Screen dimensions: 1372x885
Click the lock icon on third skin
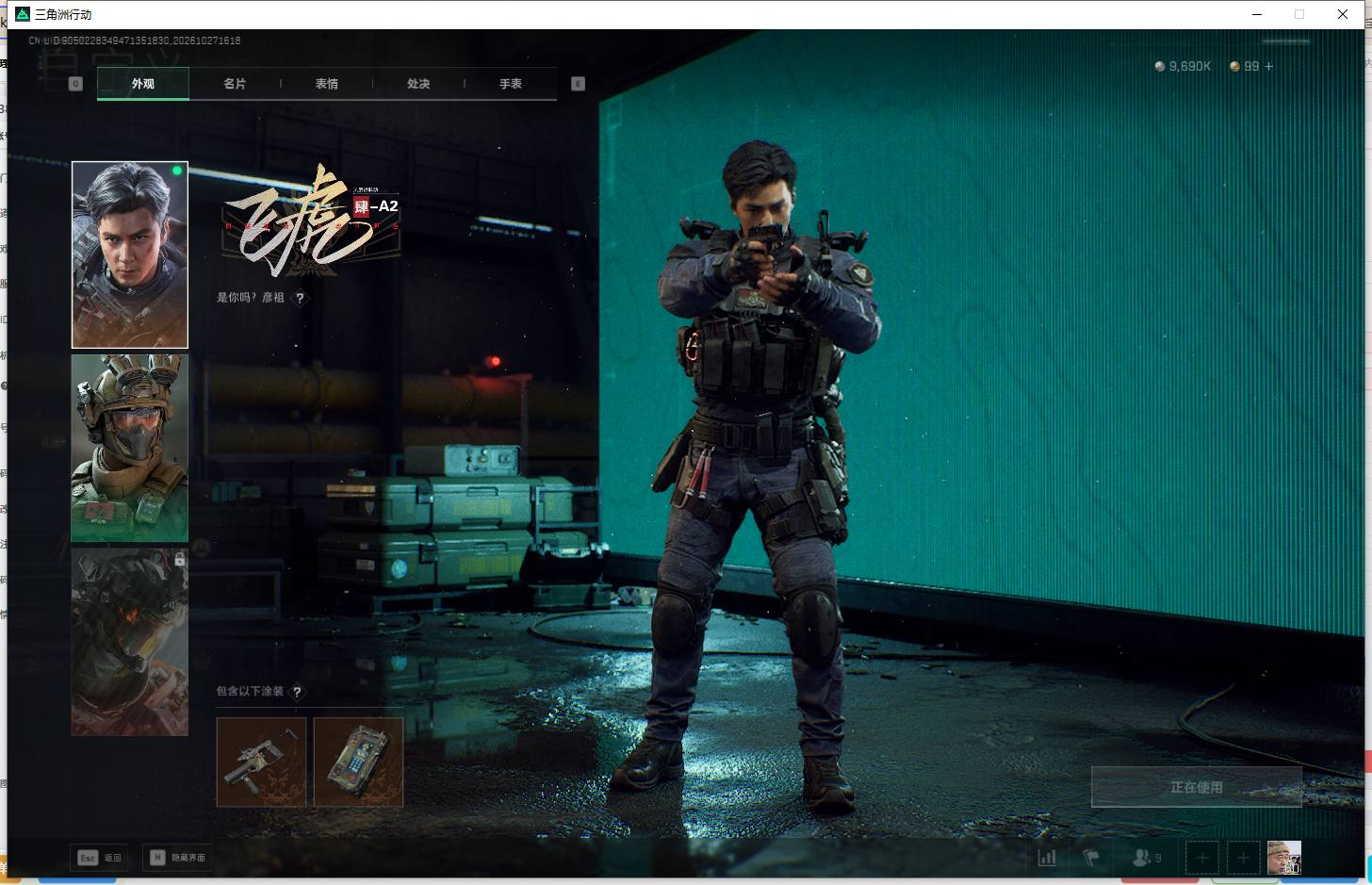(x=179, y=560)
